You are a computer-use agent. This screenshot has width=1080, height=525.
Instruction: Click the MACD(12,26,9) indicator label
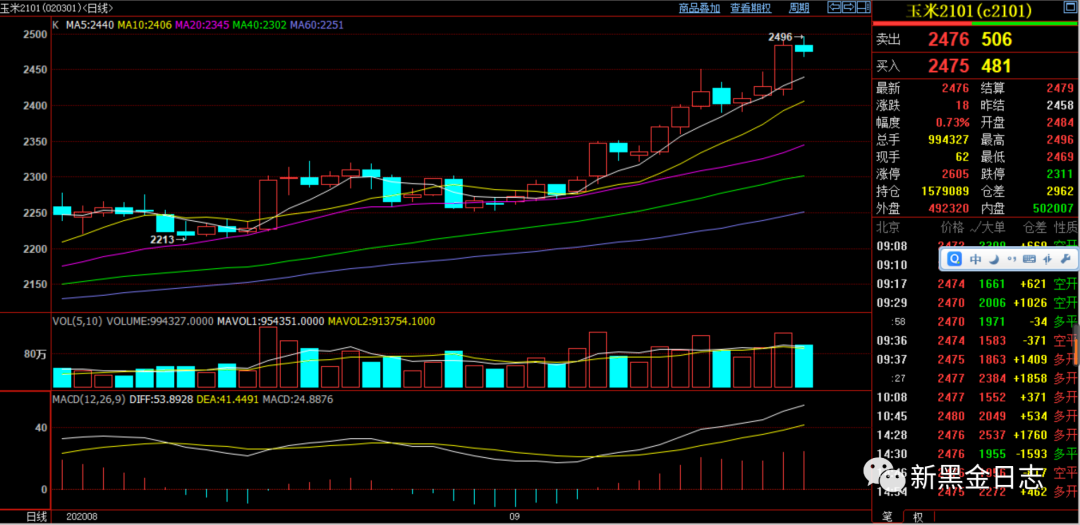pos(87,399)
